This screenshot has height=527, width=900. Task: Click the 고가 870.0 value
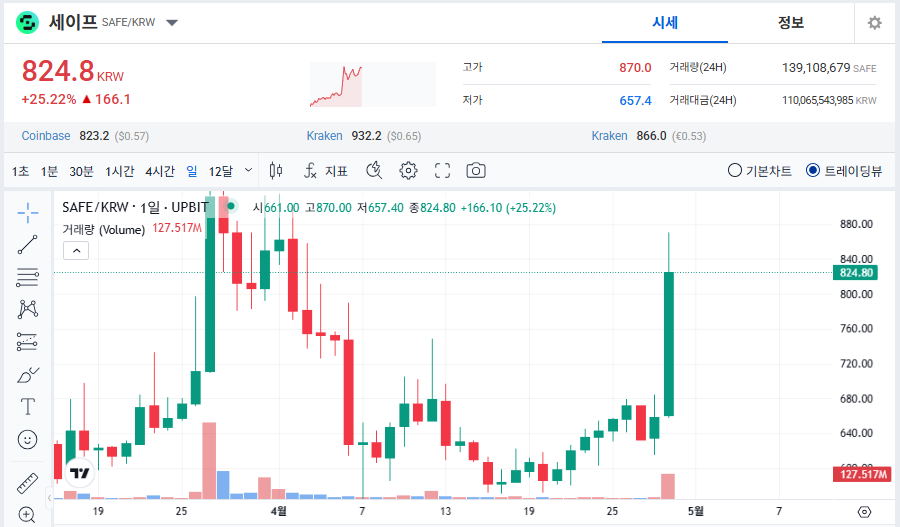coord(635,68)
